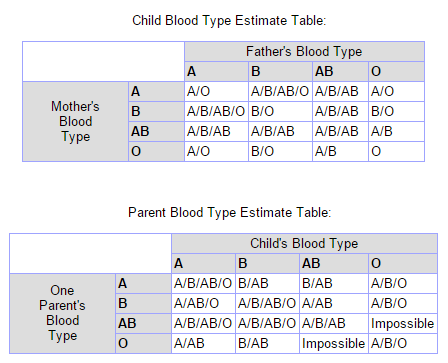Select parent A, child O cell A/B/O
The image size is (448, 363).
pyautogui.click(x=403, y=283)
